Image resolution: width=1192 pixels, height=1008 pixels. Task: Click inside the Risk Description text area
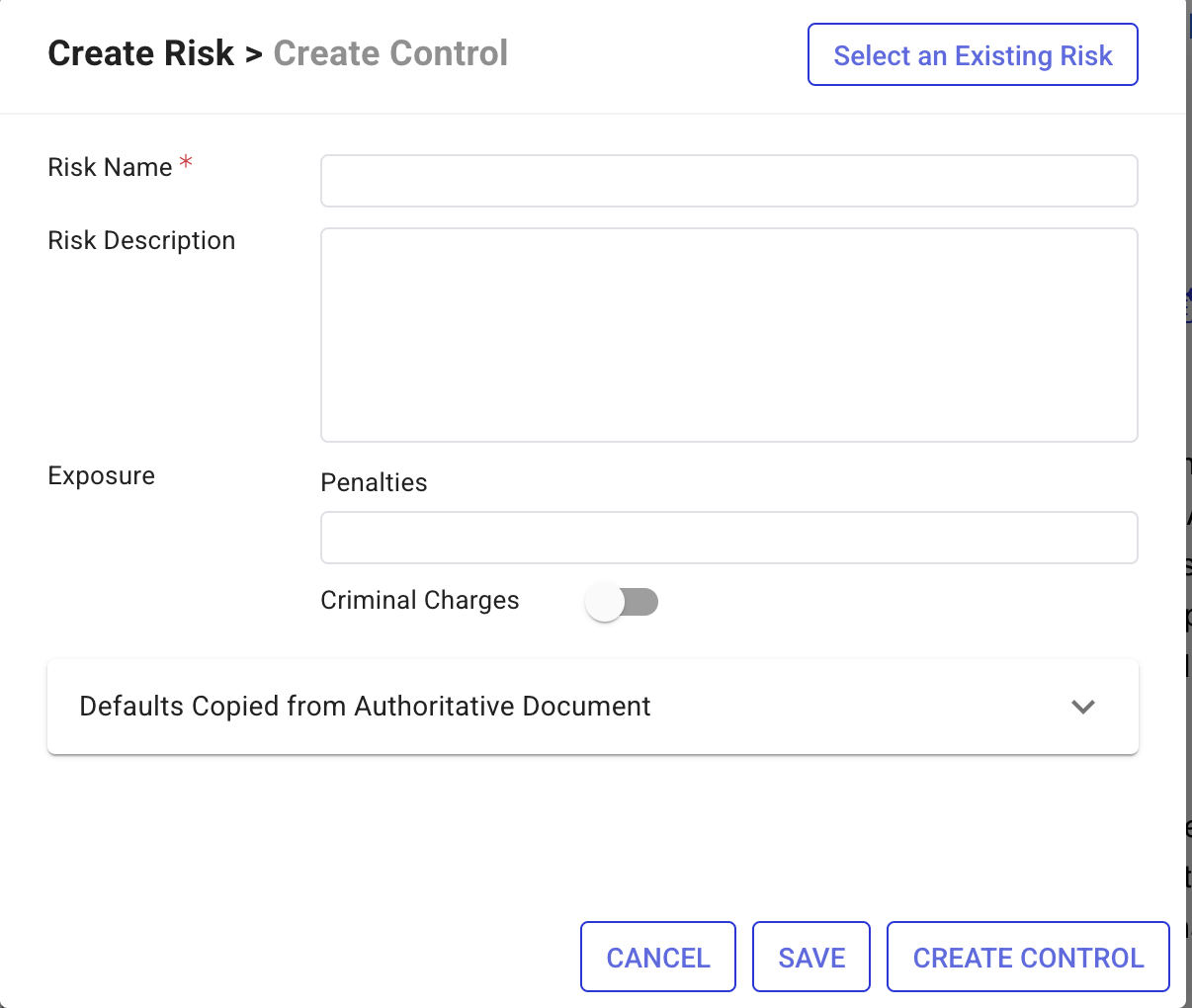[728, 335]
